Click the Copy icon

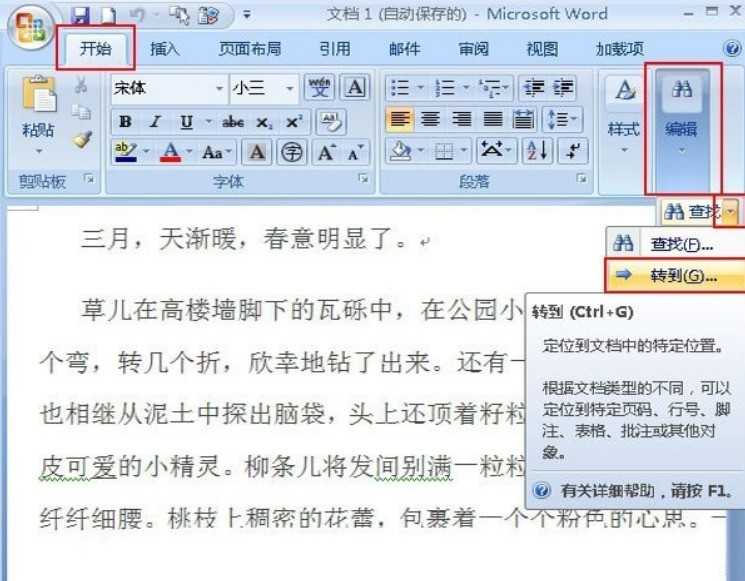(x=82, y=112)
